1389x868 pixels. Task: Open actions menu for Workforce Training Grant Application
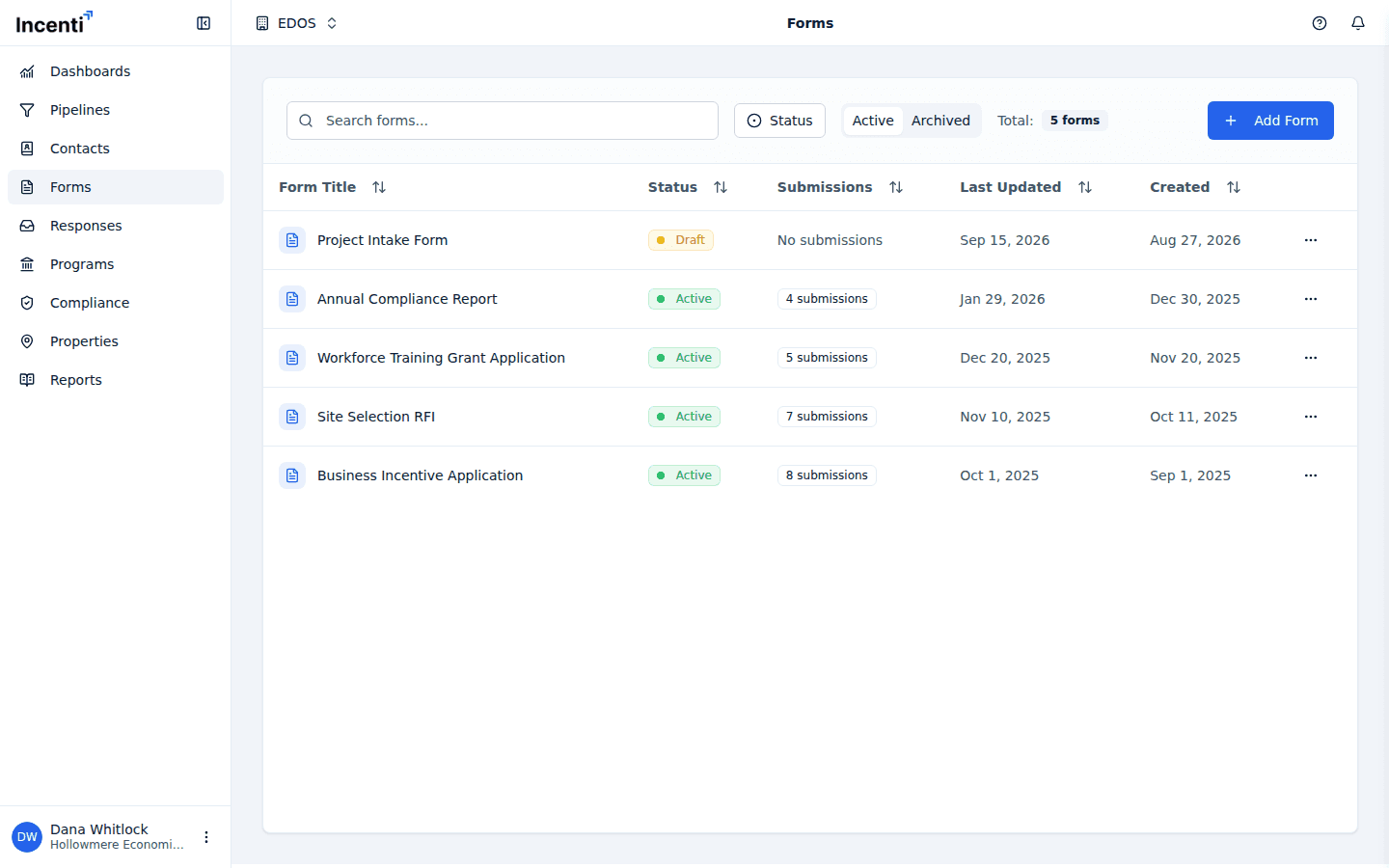(x=1311, y=358)
